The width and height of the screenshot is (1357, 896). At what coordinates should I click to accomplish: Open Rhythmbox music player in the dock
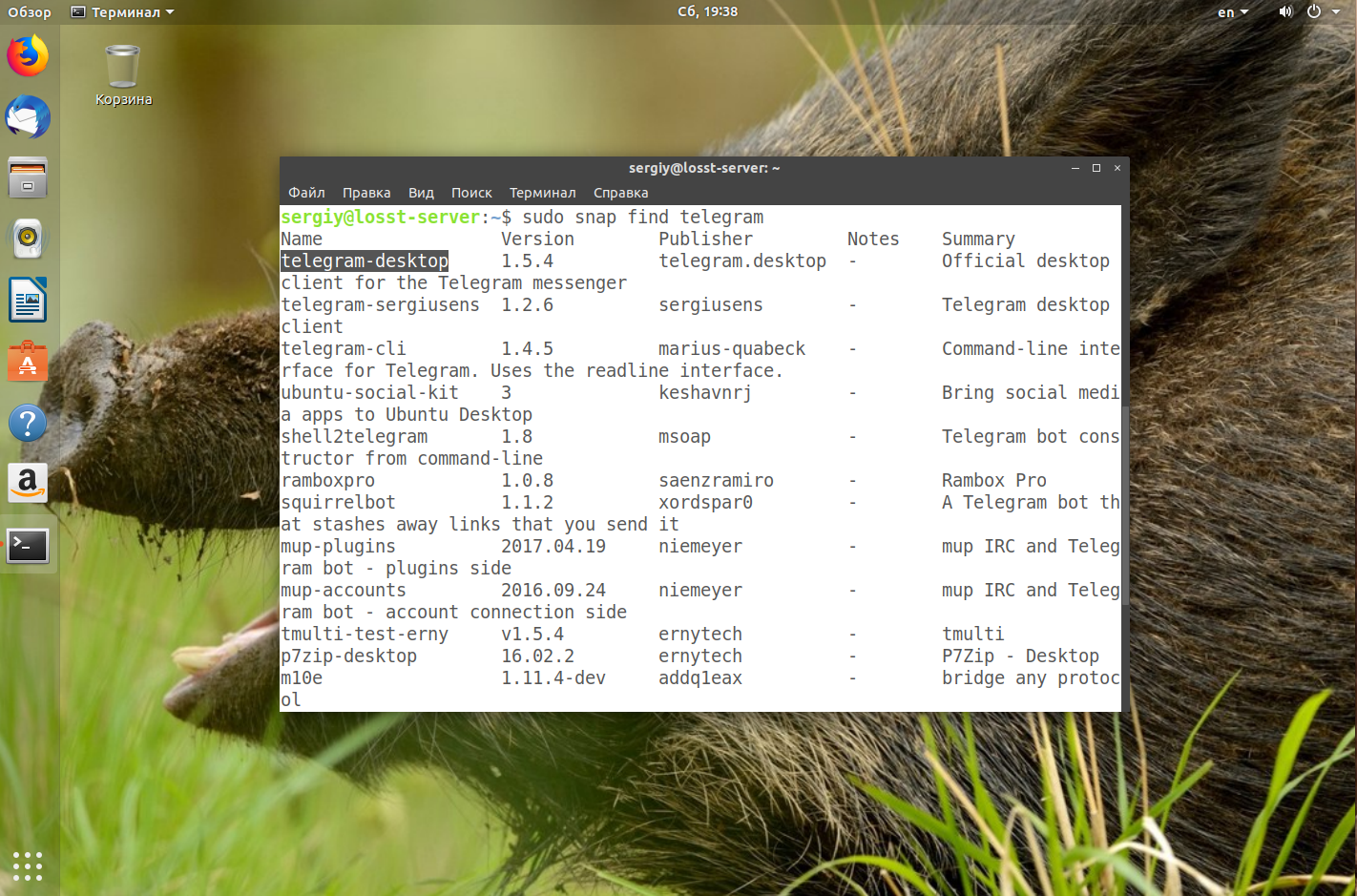28,239
